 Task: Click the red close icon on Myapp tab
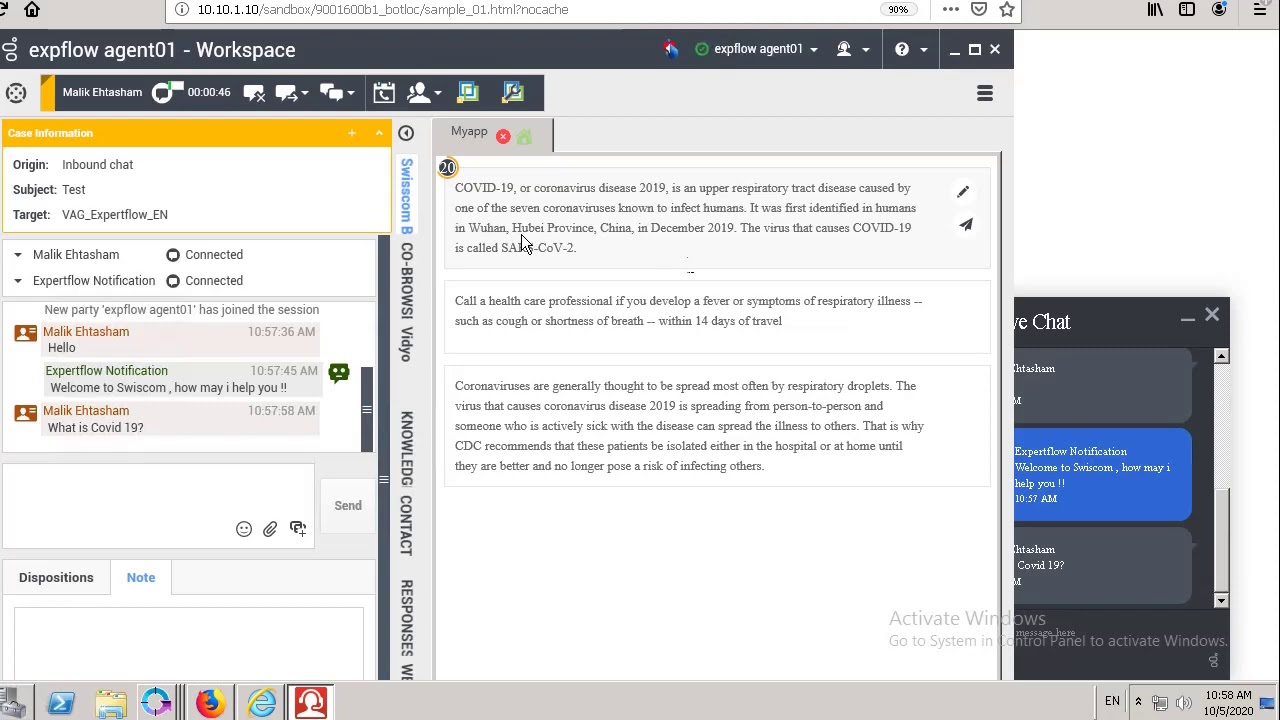(x=503, y=136)
